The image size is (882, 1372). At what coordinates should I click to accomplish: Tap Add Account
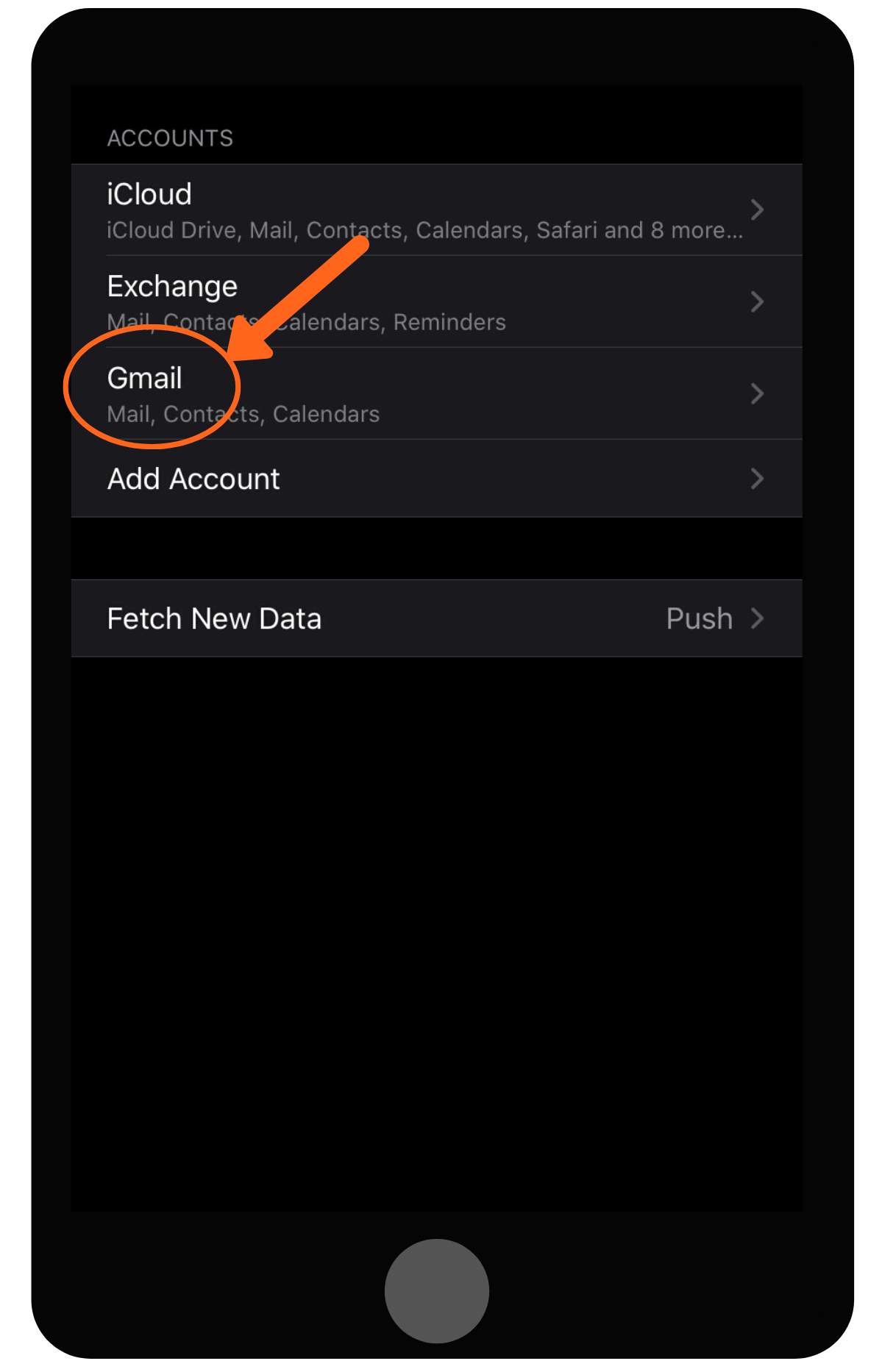pyautogui.click(x=193, y=479)
